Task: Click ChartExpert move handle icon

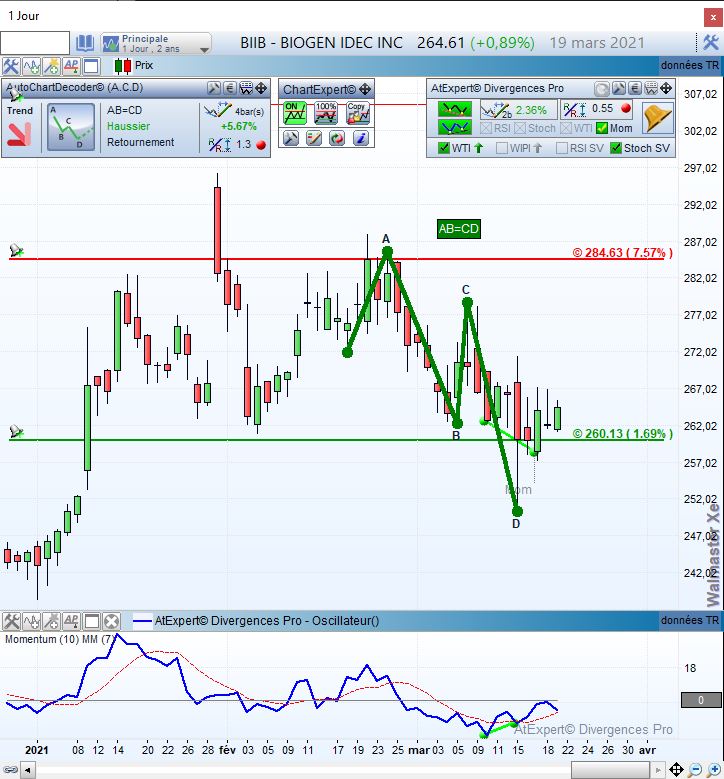Action: [x=365, y=89]
